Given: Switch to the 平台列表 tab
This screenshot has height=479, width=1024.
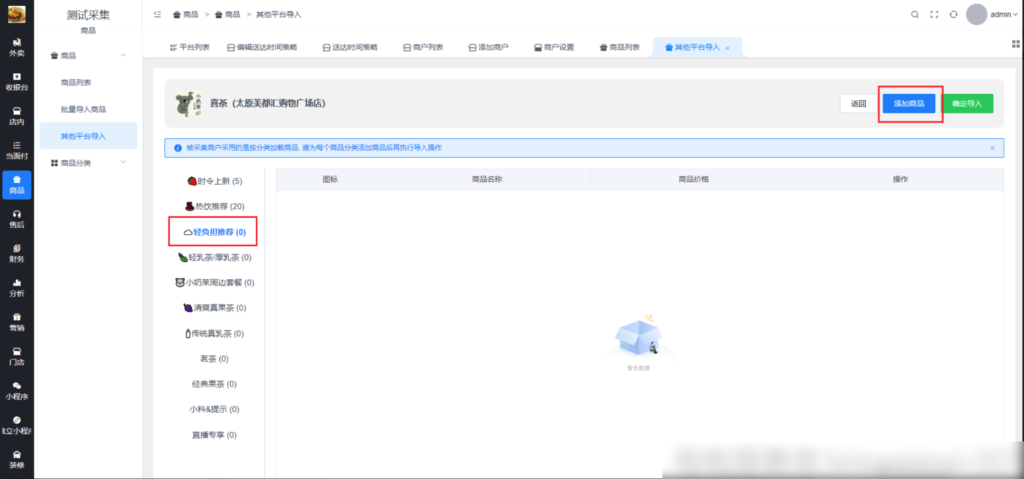Looking at the screenshot, I should coord(190,48).
